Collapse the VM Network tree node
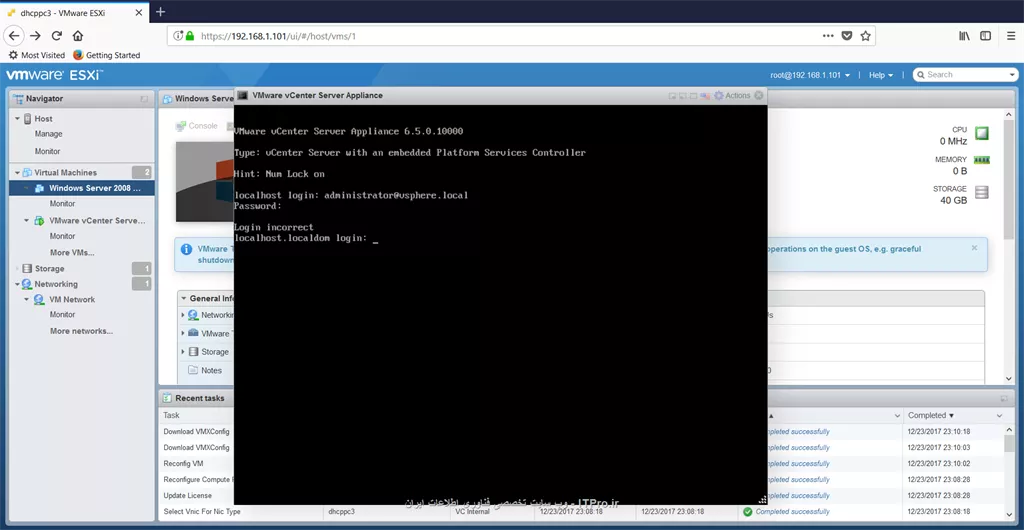The width and height of the screenshot is (1024, 530). click(x=27, y=300)
